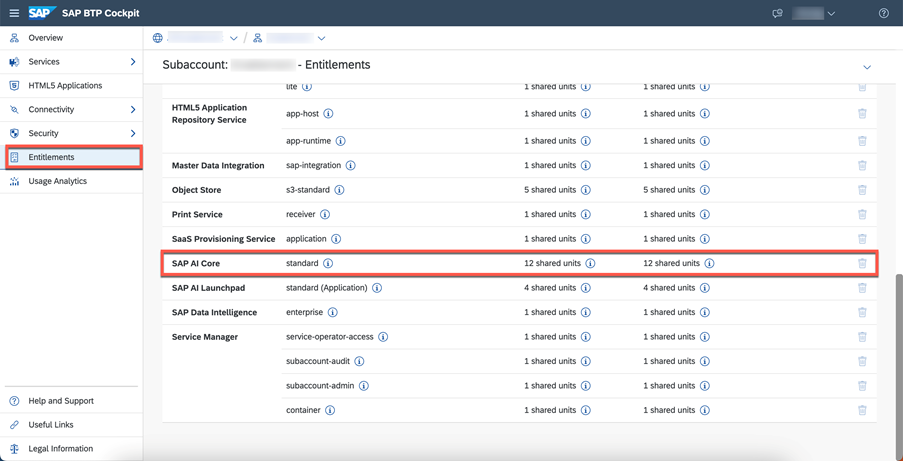Click the Print Service name
The image size is (903, 461).
tap(197, 214)
